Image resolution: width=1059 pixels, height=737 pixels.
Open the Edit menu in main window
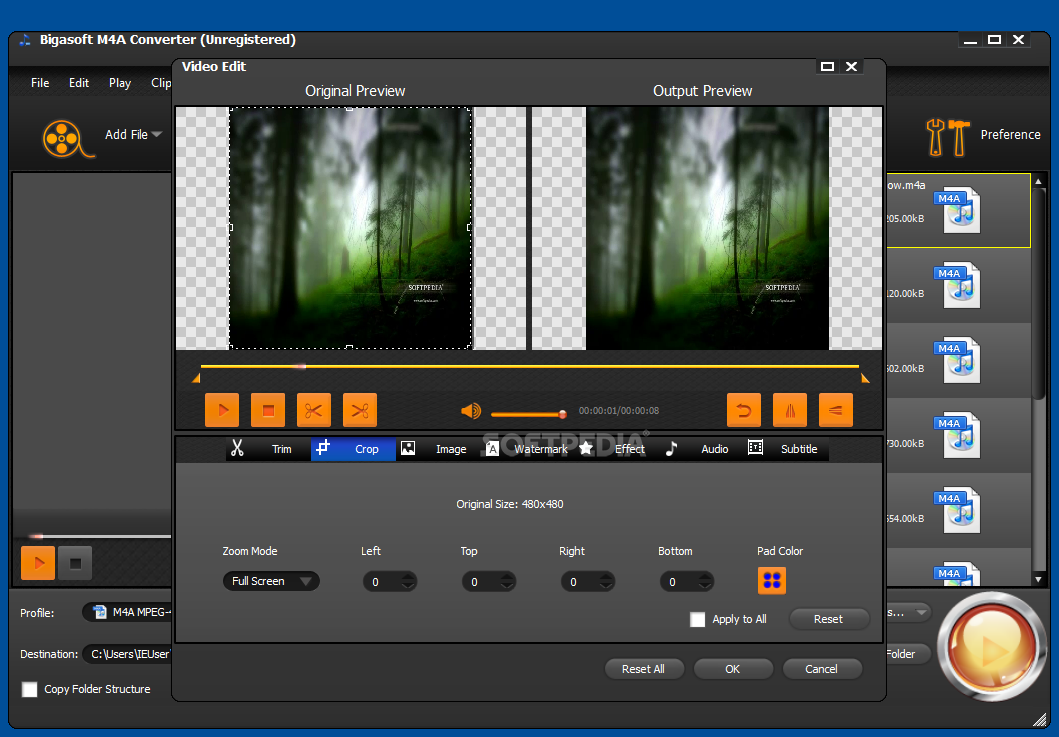click(79, 82)
